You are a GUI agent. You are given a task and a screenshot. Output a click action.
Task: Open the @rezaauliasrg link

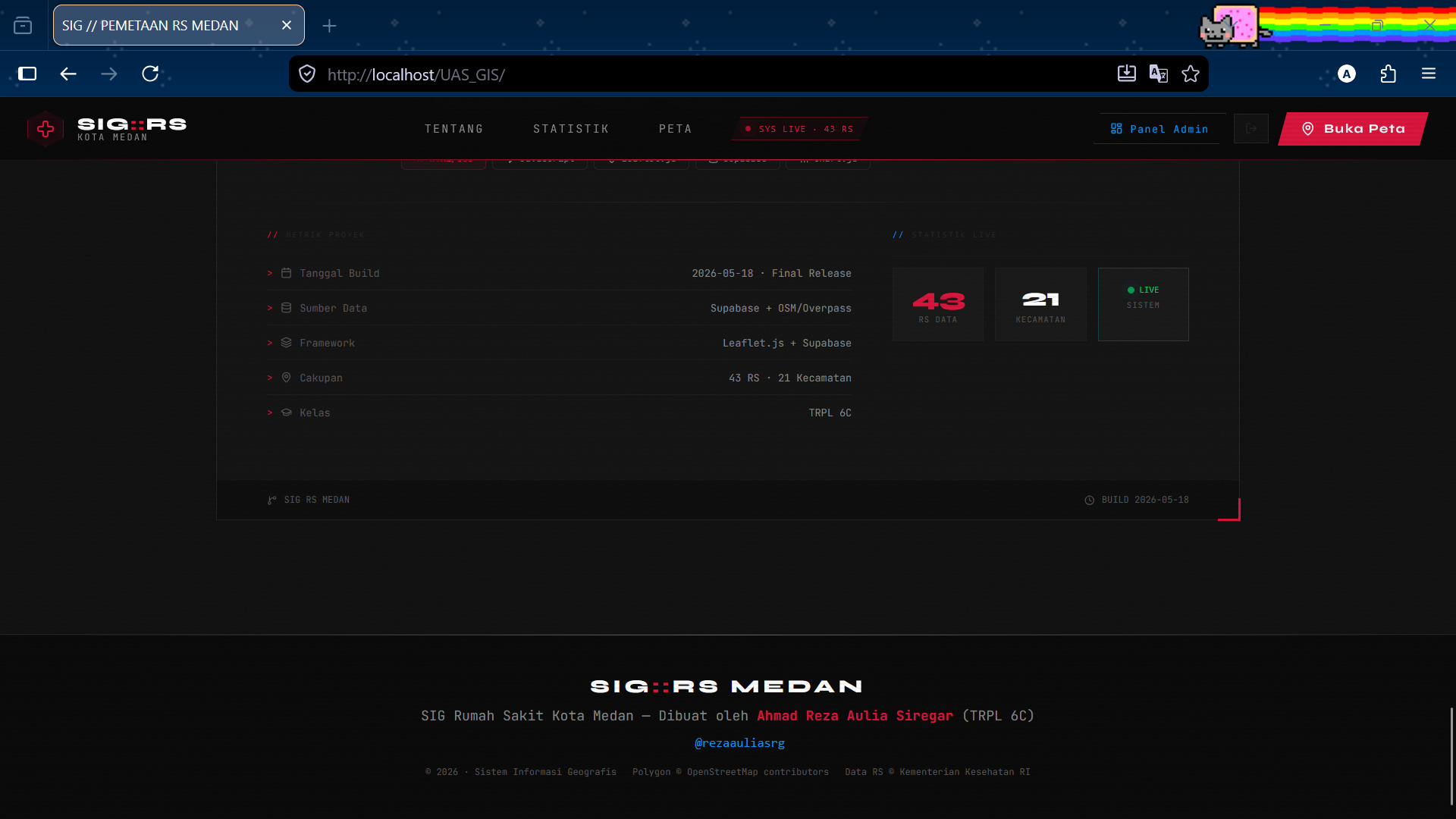pyautogui.click(x=739, y=743)
